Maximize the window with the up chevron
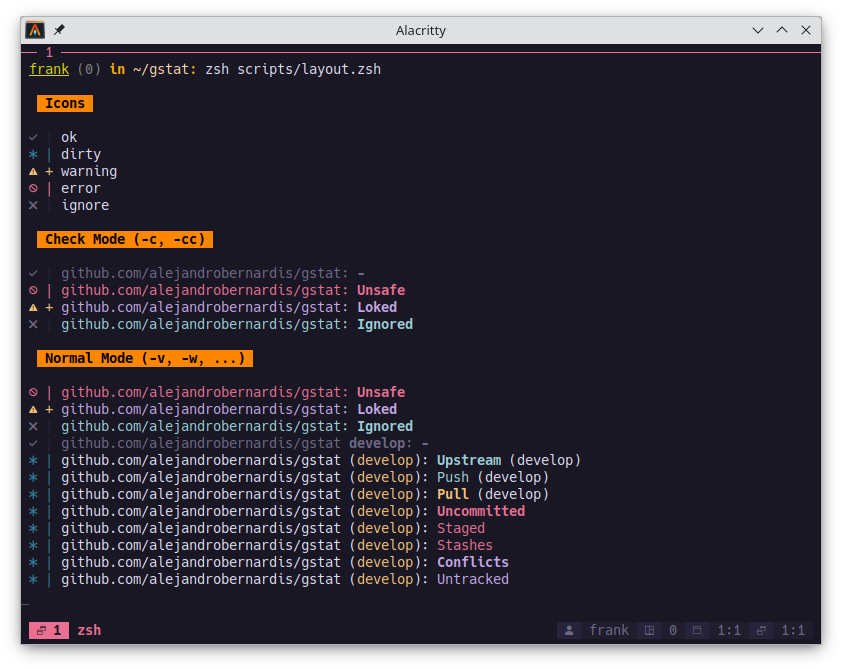This screenshot has width=843, height=670. (782, 30)
